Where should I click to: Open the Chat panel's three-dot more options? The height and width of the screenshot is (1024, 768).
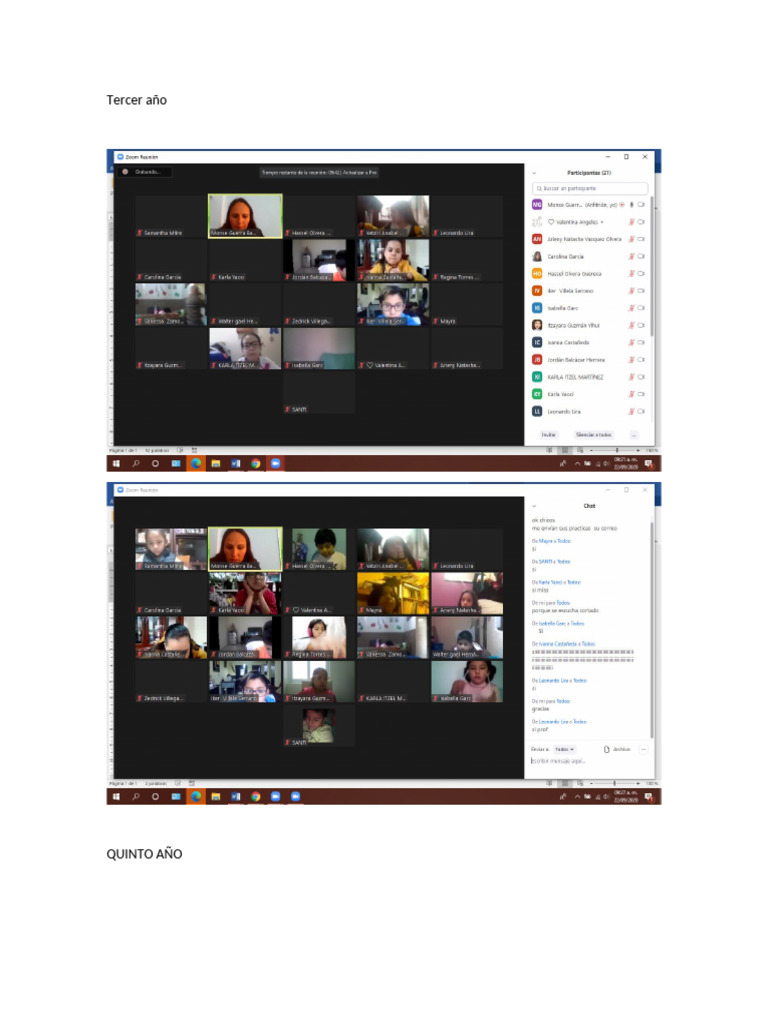(643, 749)
